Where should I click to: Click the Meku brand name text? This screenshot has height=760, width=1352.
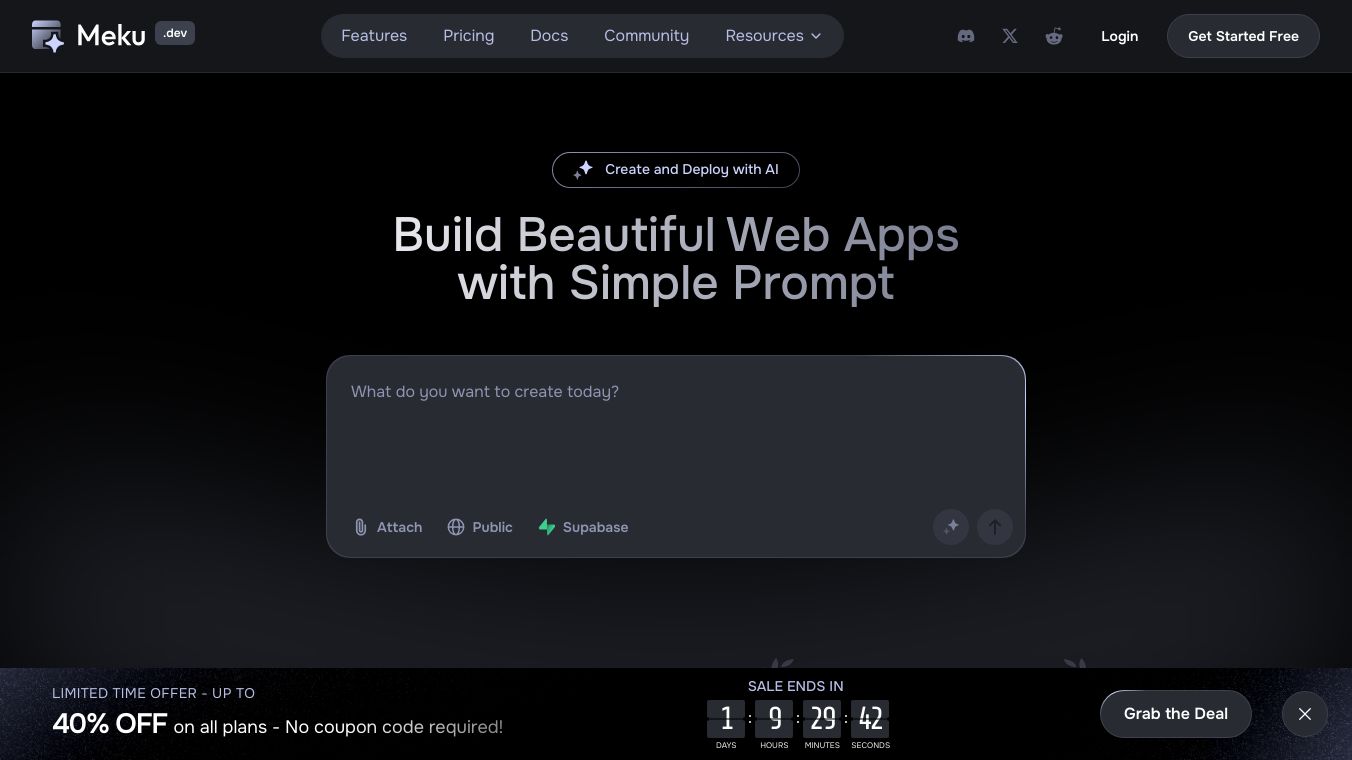tap(111, 36)
